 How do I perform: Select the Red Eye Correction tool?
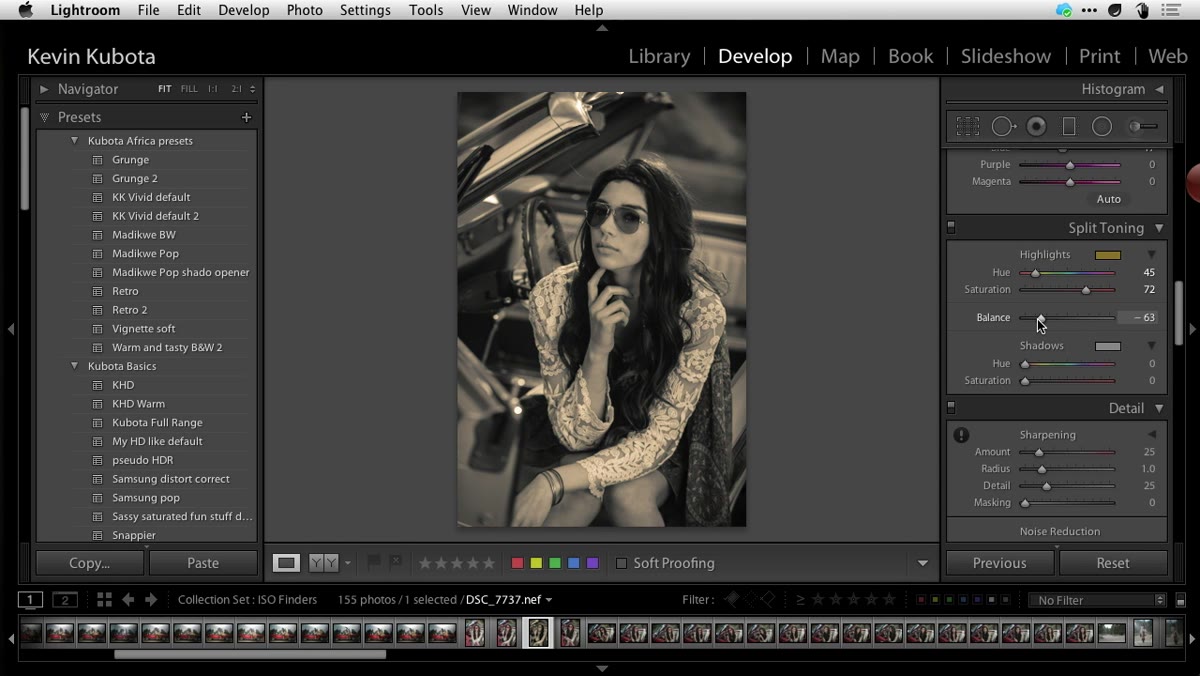pos(1037,127)
